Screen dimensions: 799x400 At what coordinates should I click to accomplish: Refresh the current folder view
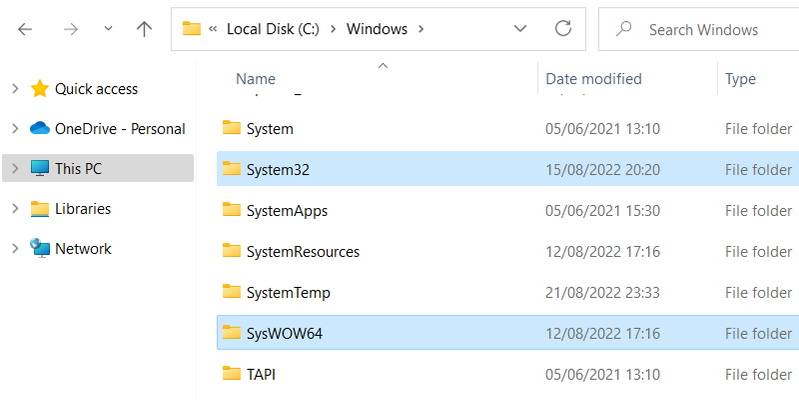pos(563,29)
